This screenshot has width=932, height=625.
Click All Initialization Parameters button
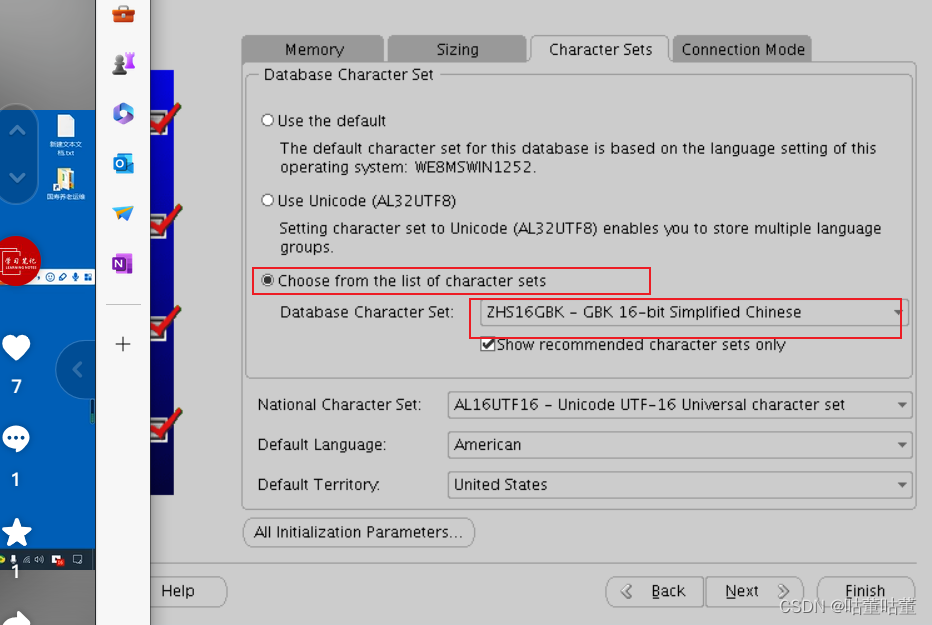358,532
